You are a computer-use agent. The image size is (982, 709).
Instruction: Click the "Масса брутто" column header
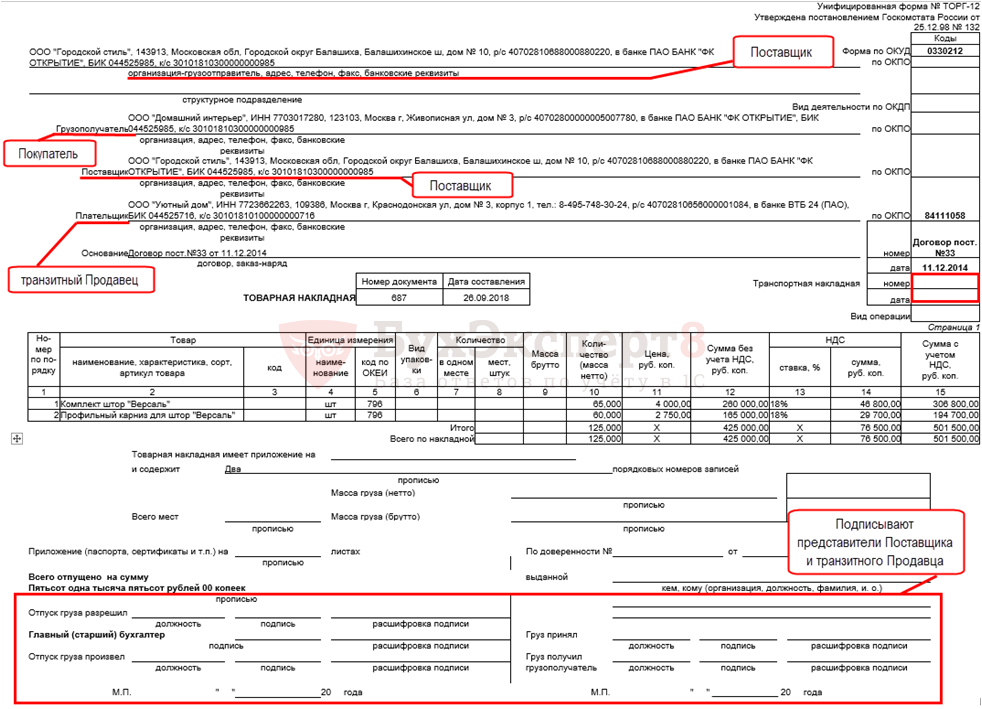[x=545, y=360]
